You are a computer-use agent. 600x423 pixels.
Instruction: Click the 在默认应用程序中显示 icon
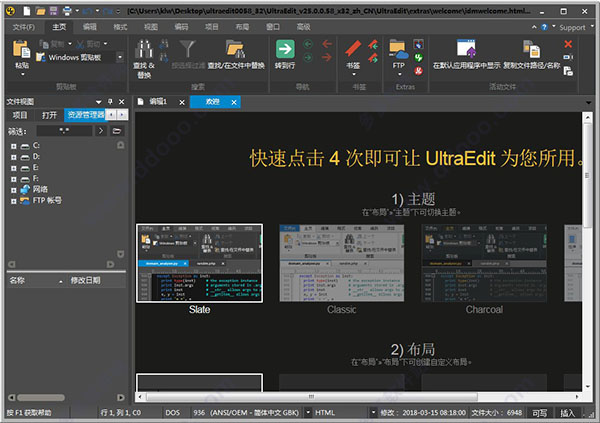click(x=466, y=48)
